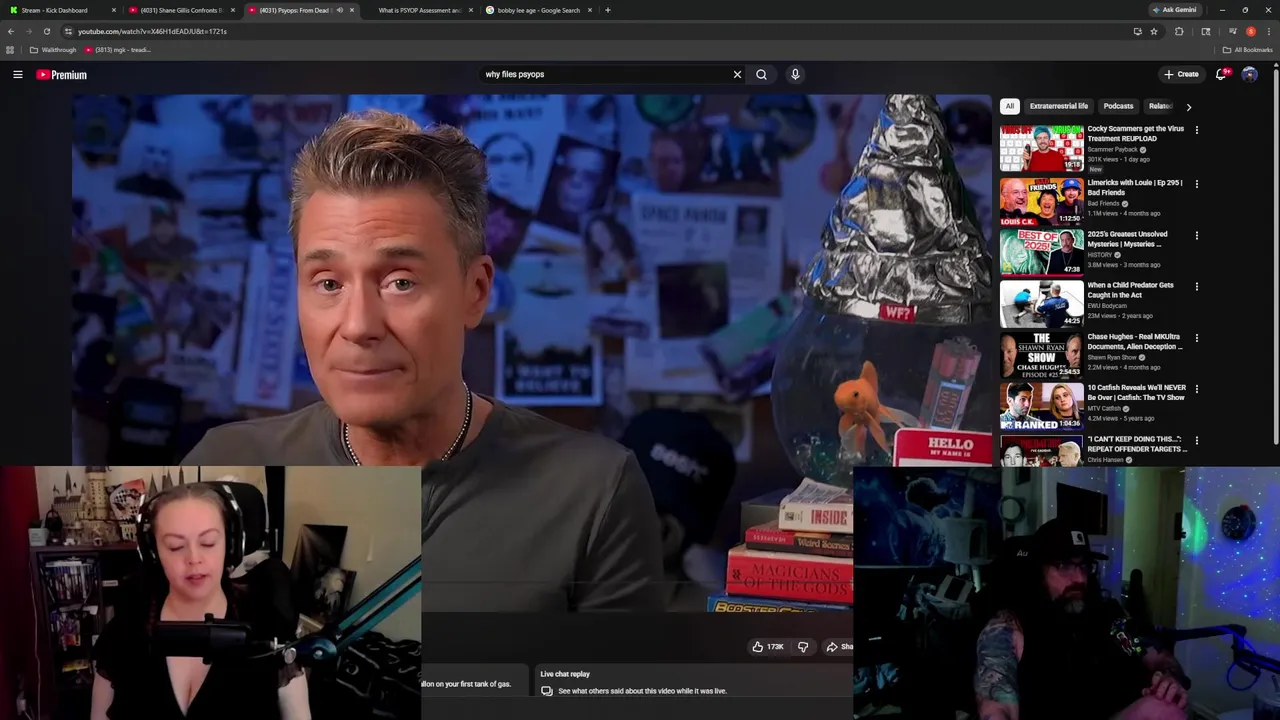Open options for 'I CAN'T KEEP DOING THIS' video
Image resolution: width=1280 pixels, height=720 pixels.
point(1196,440)
